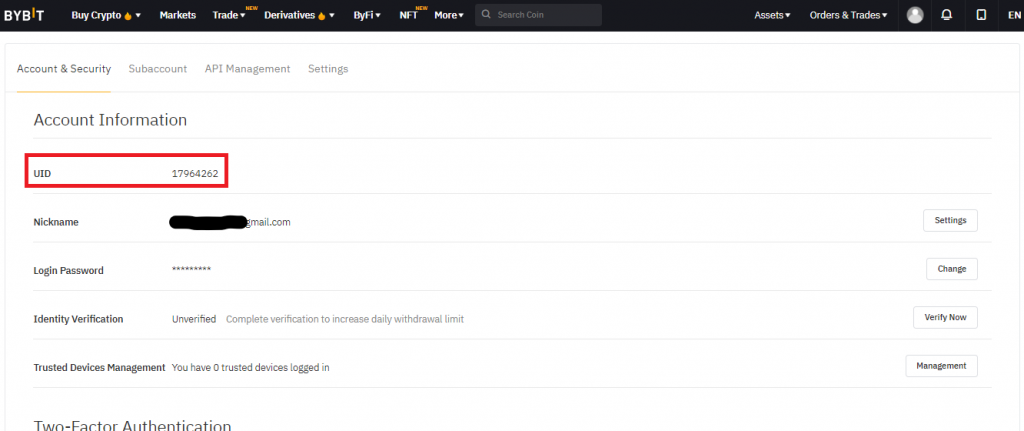1024x431 pixels.
Task: Open the NFT page
Action: click(x=408, y=15)
